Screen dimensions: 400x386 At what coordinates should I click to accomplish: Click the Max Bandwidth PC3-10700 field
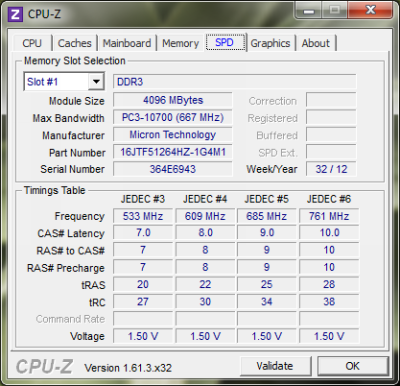point(173,118)
